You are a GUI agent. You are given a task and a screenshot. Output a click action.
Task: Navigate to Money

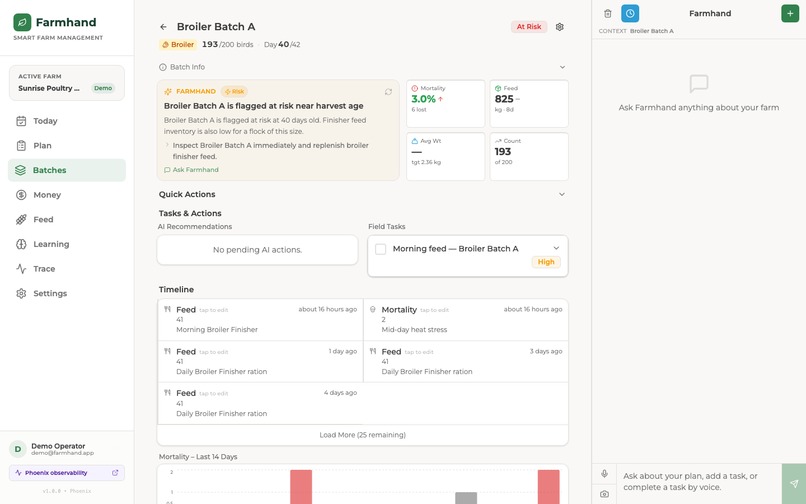(67, 195)
